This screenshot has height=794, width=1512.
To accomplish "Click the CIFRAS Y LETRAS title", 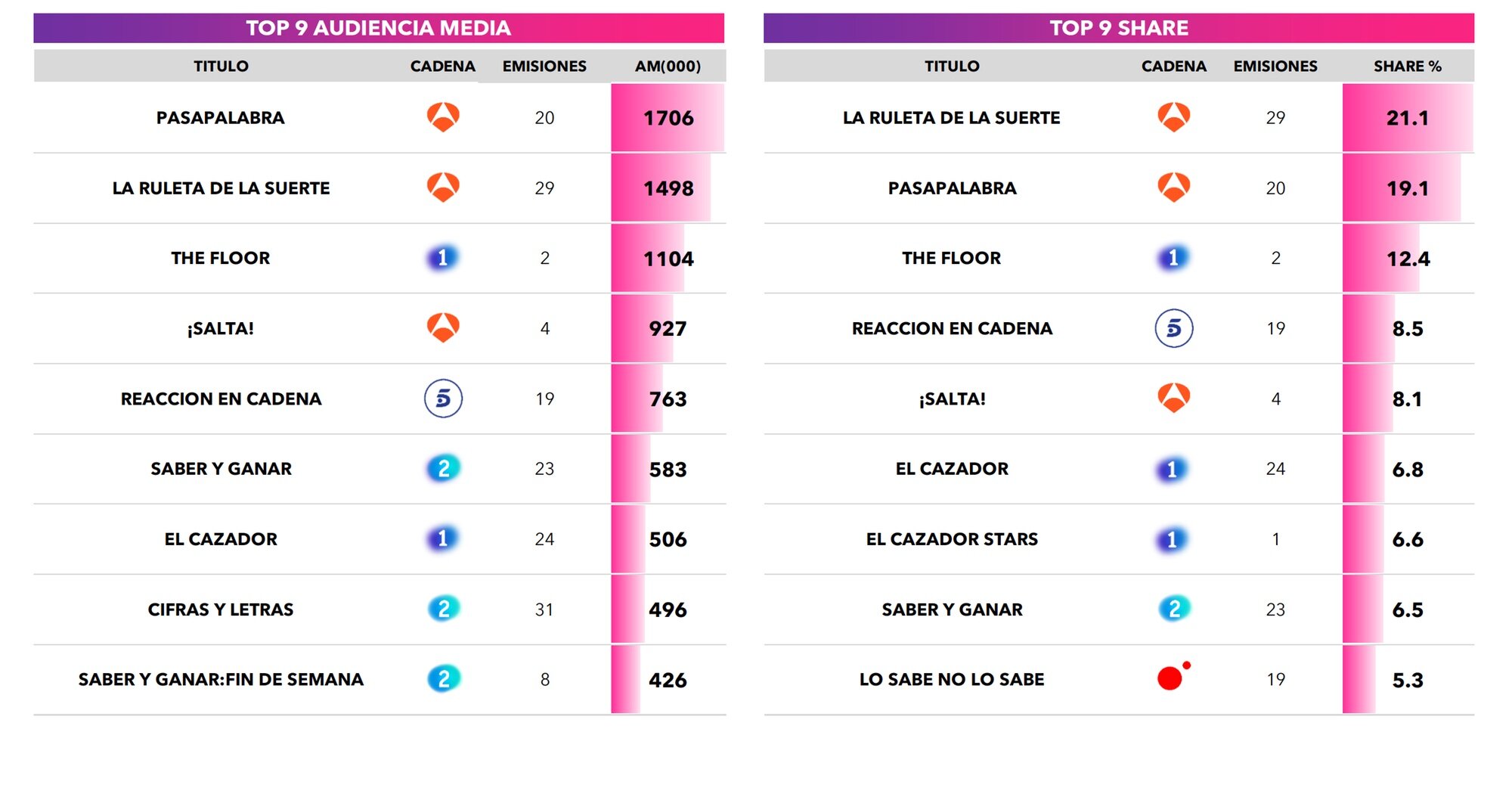I will click(x=221, y=609).
